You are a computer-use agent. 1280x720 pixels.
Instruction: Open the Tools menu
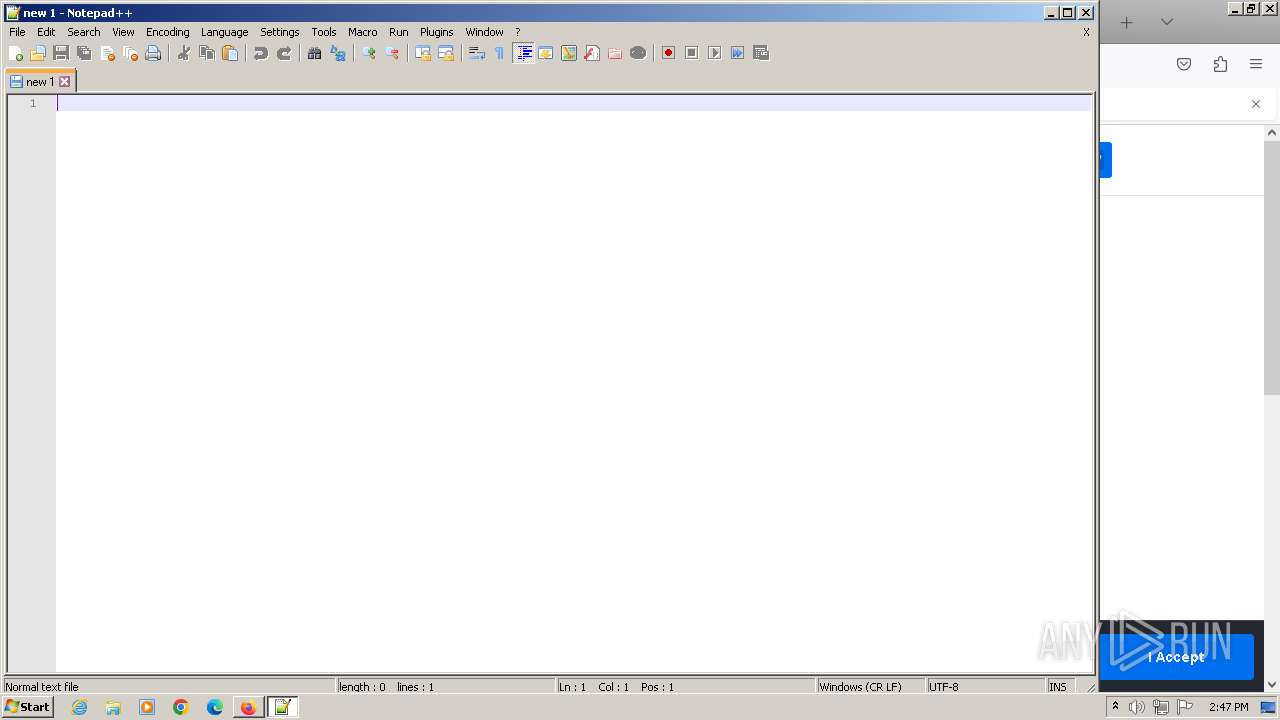point(324,32)
